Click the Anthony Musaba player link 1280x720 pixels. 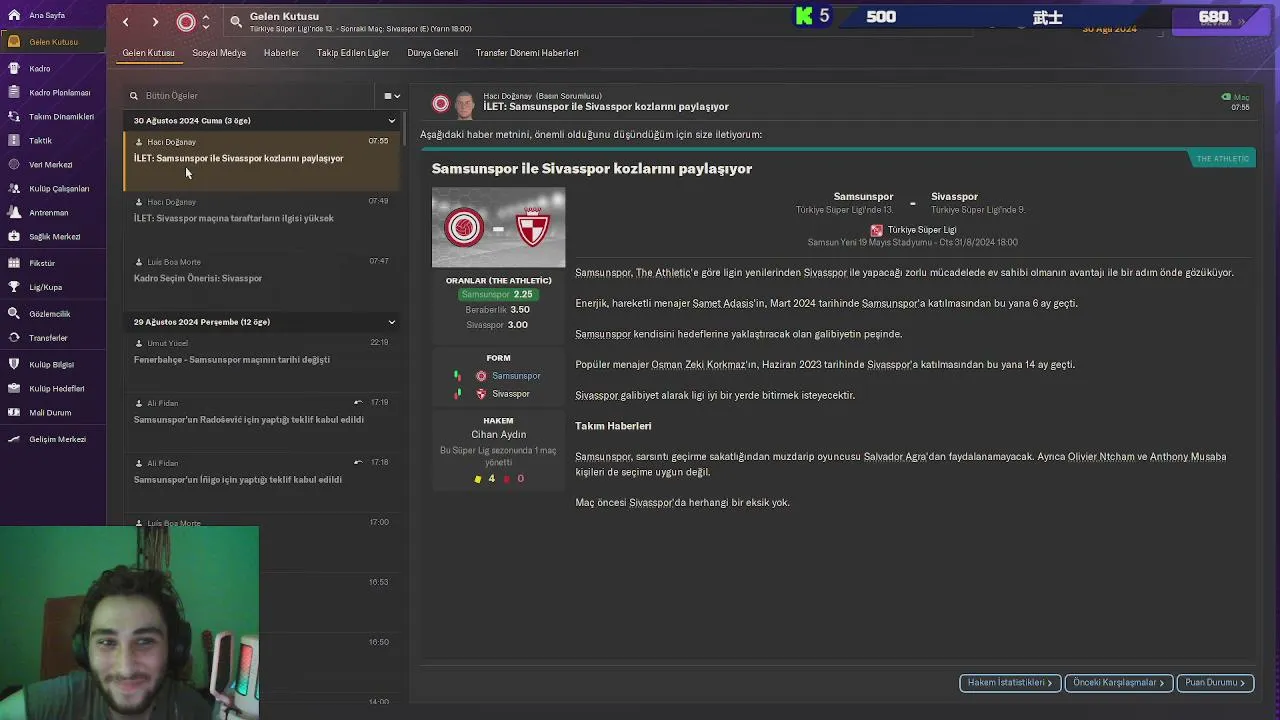1188,457
